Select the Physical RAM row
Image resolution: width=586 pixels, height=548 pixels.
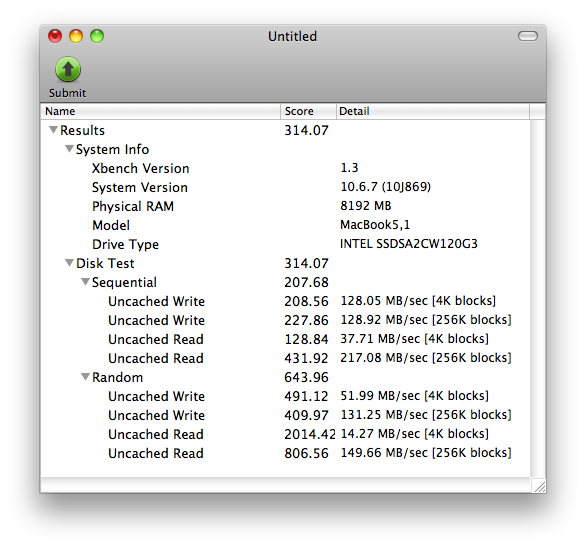(285, 206)
